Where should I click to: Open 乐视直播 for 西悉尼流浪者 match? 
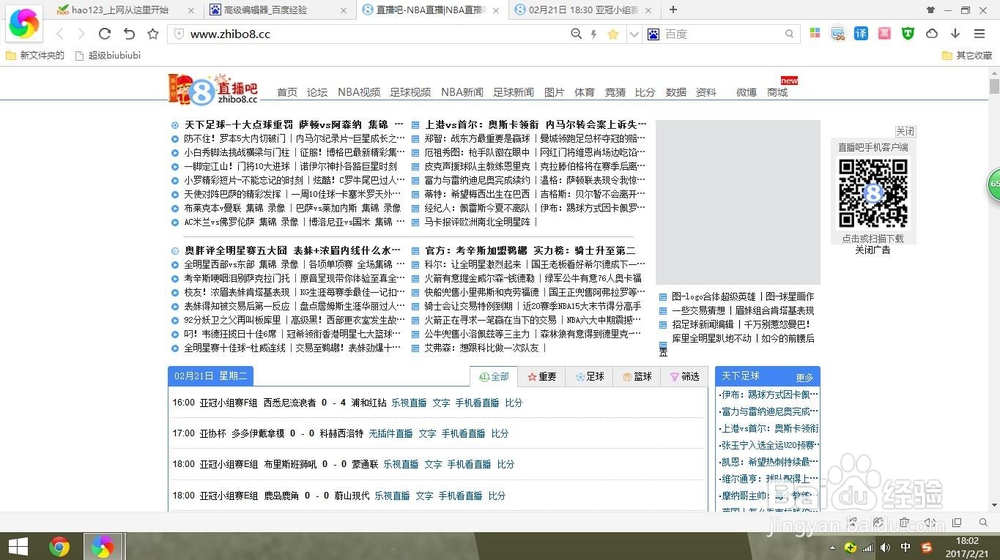tap(409, 403)
